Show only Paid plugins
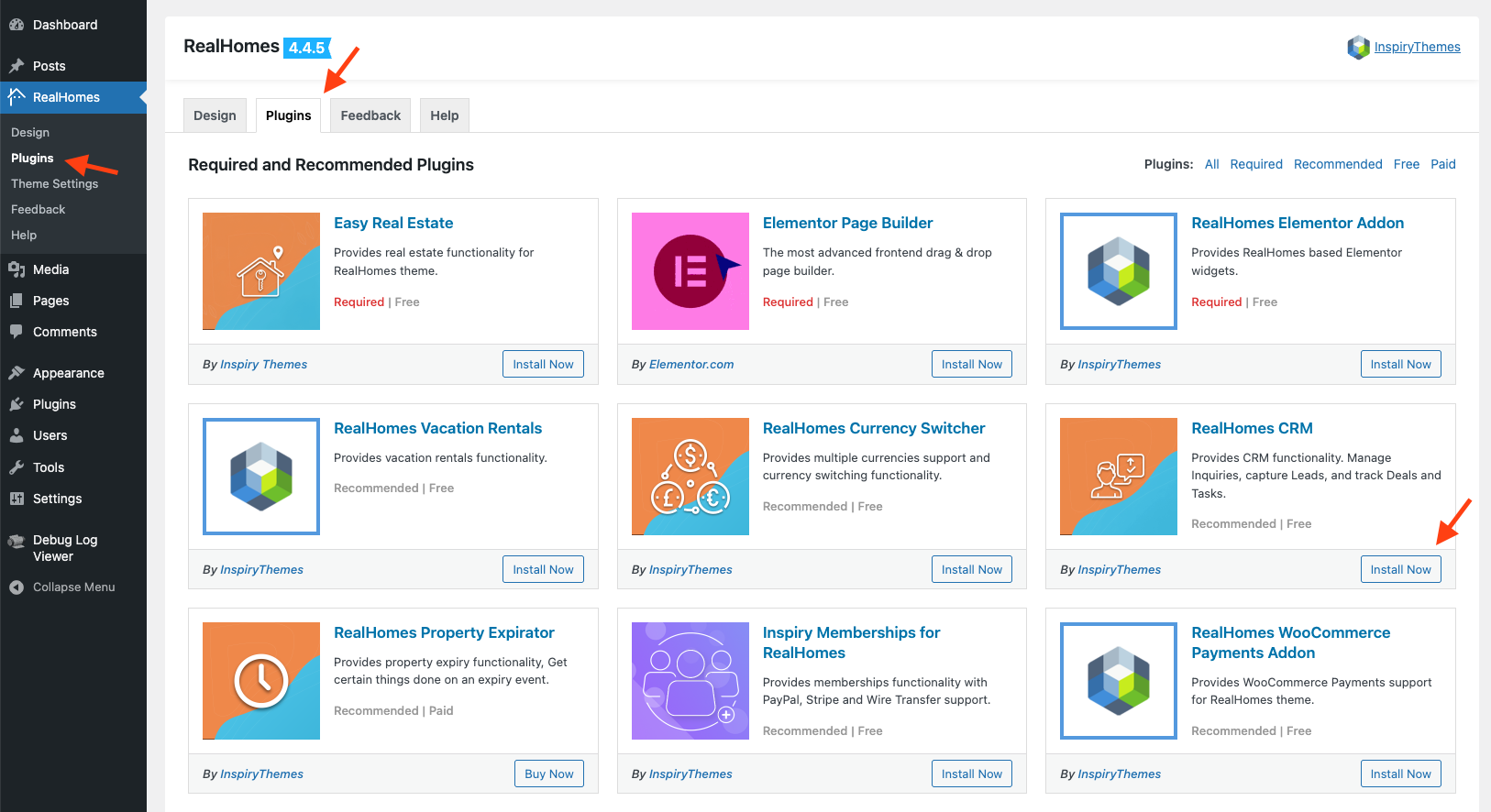The height and width of the screenshot is (812, 1491). pyautogui.click(x=1442, y=164)
